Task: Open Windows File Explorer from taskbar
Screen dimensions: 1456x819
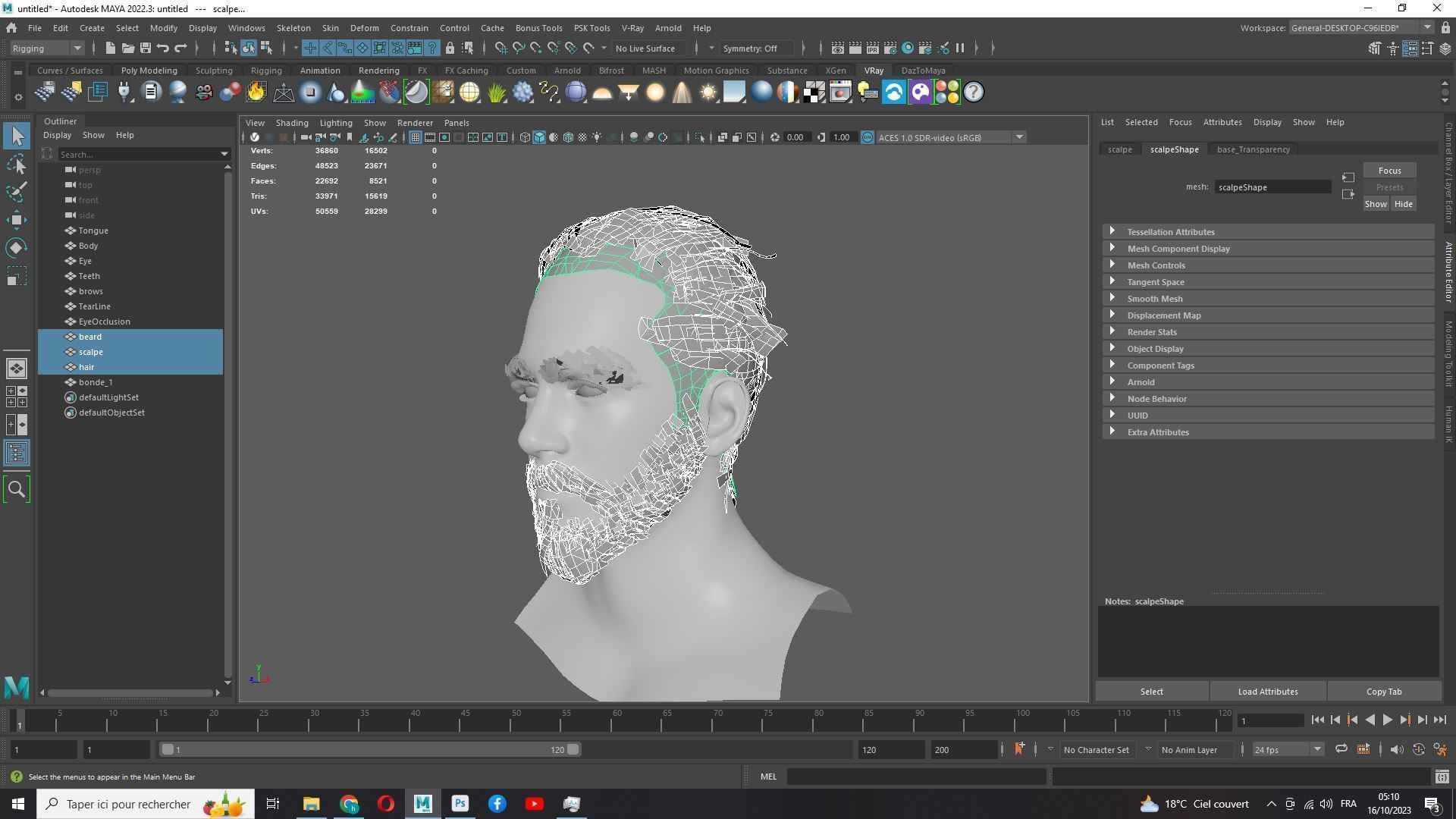Action: (x=312, y=804)
